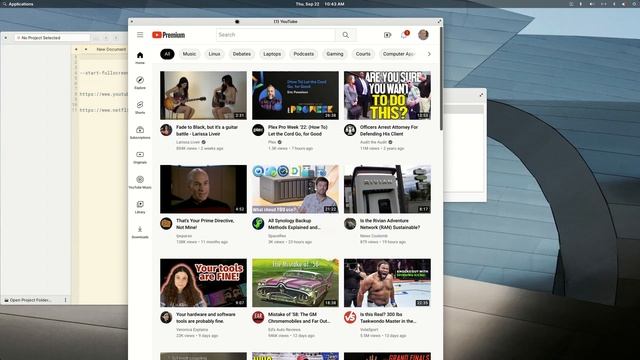Click 'Officers Arrest Attorney For Defending His Client' title
640x360 pixels.
(389, 131)
